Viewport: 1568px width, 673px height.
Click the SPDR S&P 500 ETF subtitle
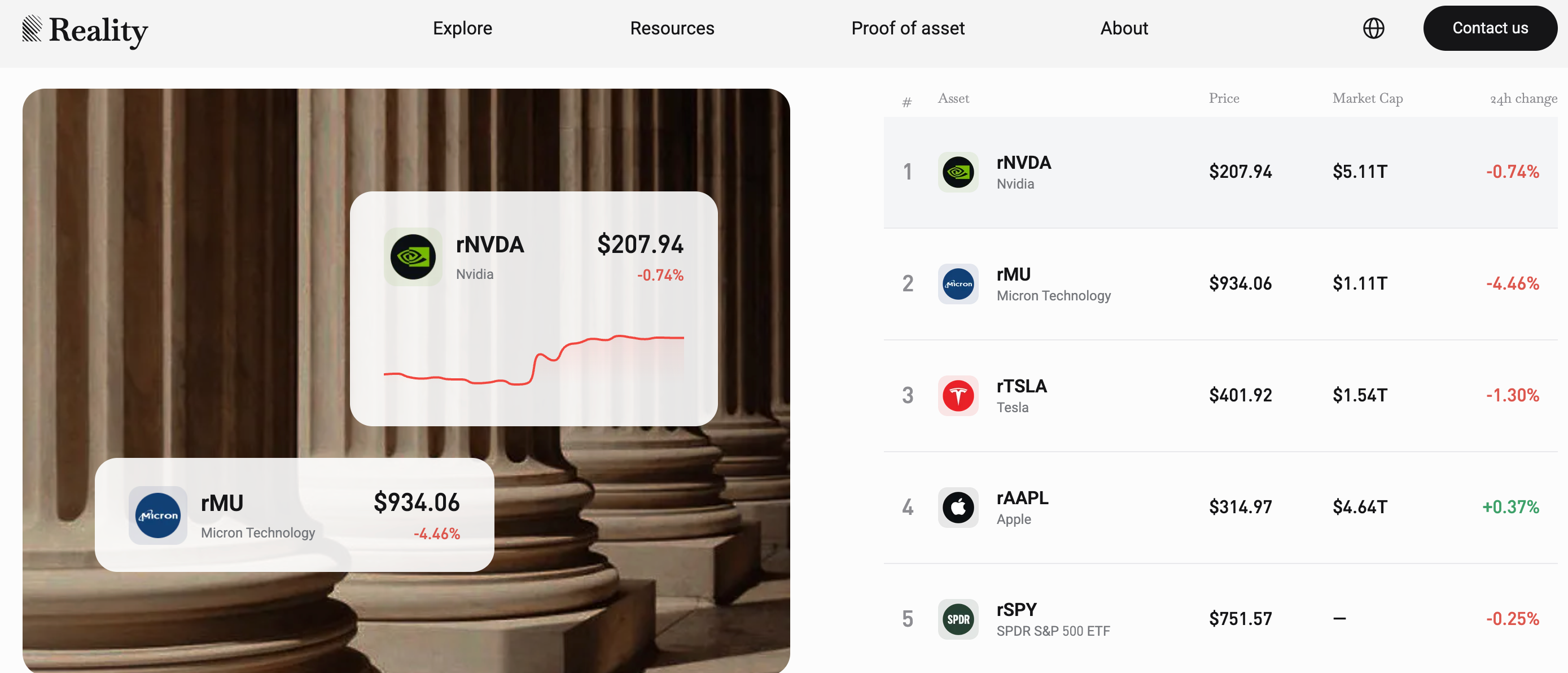(x=1053, y=631)
